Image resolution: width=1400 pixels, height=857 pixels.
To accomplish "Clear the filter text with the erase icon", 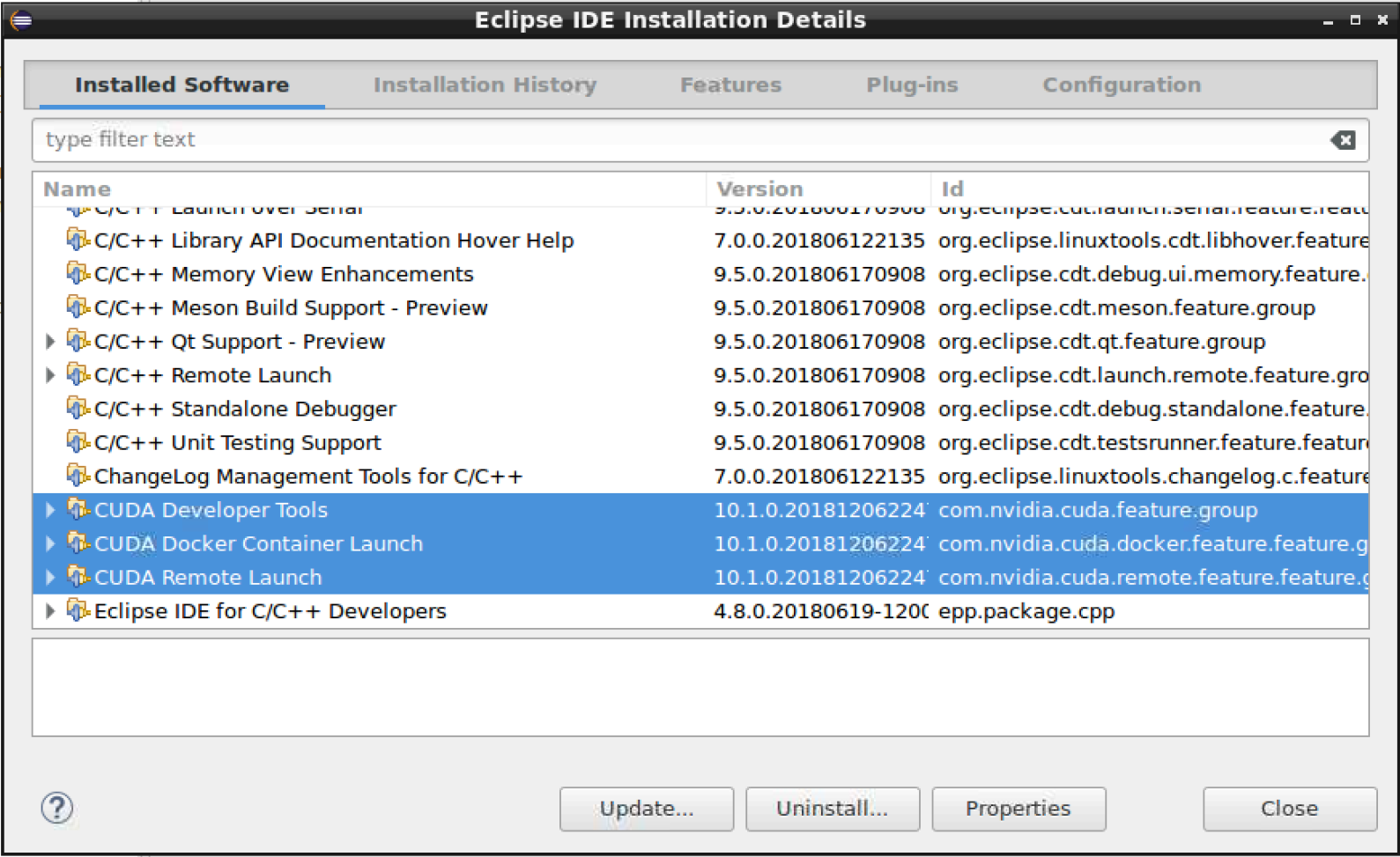I will (1343, 140).
